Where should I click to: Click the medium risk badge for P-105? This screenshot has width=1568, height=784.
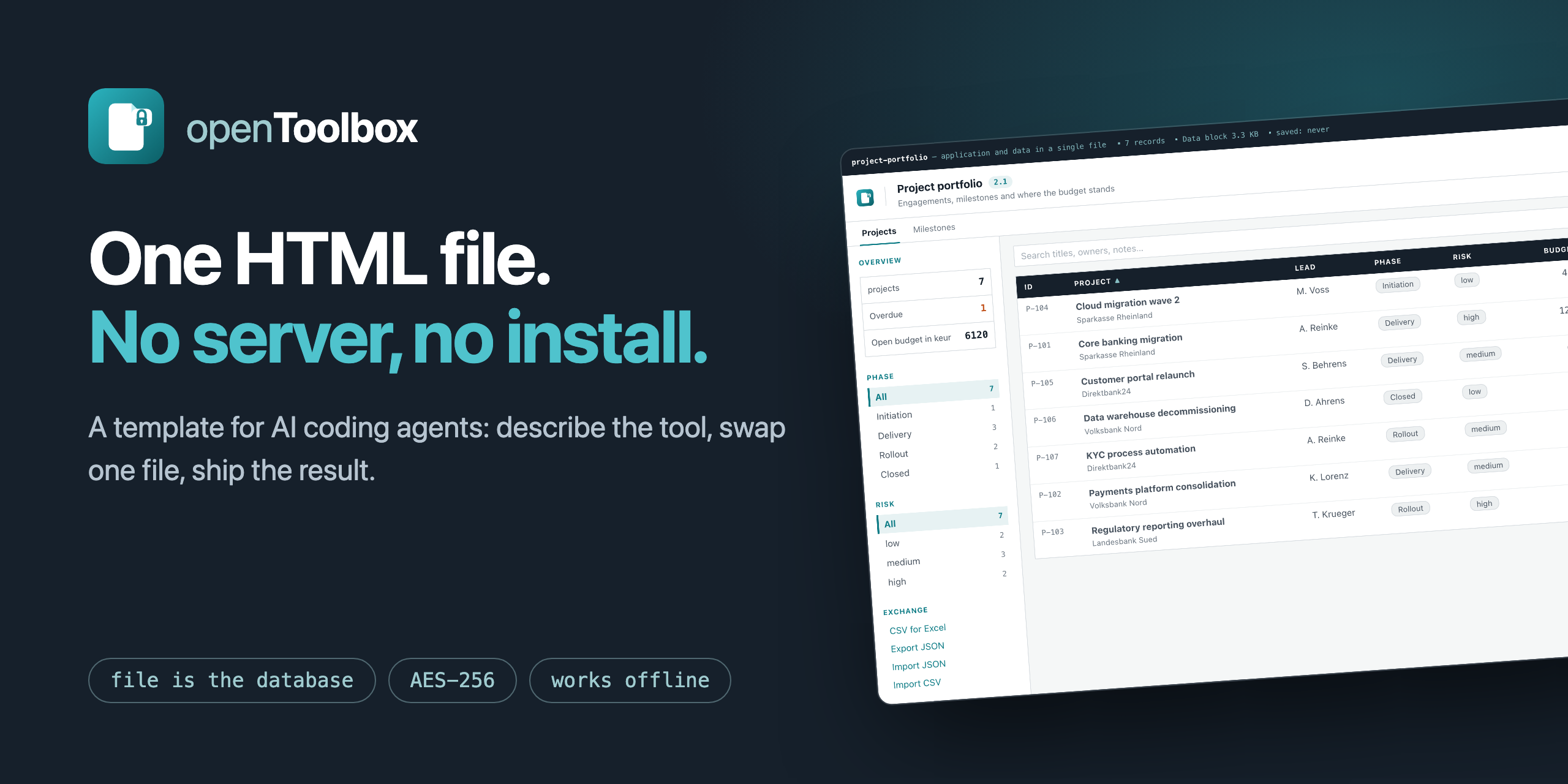1480,354
